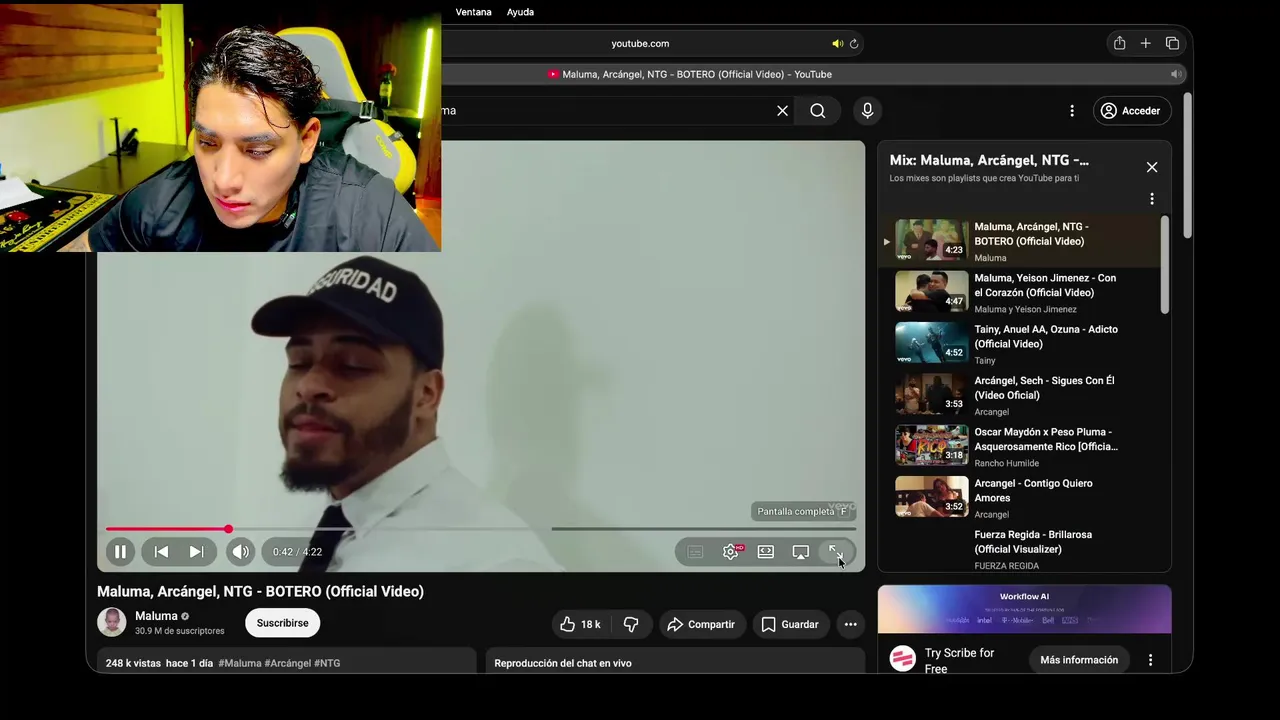Show Safari tab overview

point(1172,43)
